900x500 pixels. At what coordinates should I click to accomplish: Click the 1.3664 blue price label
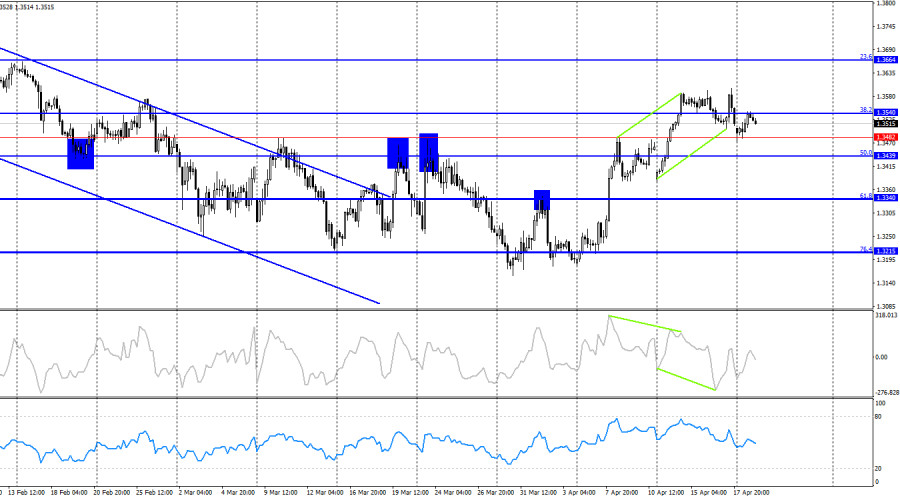(x=885, y=60)
